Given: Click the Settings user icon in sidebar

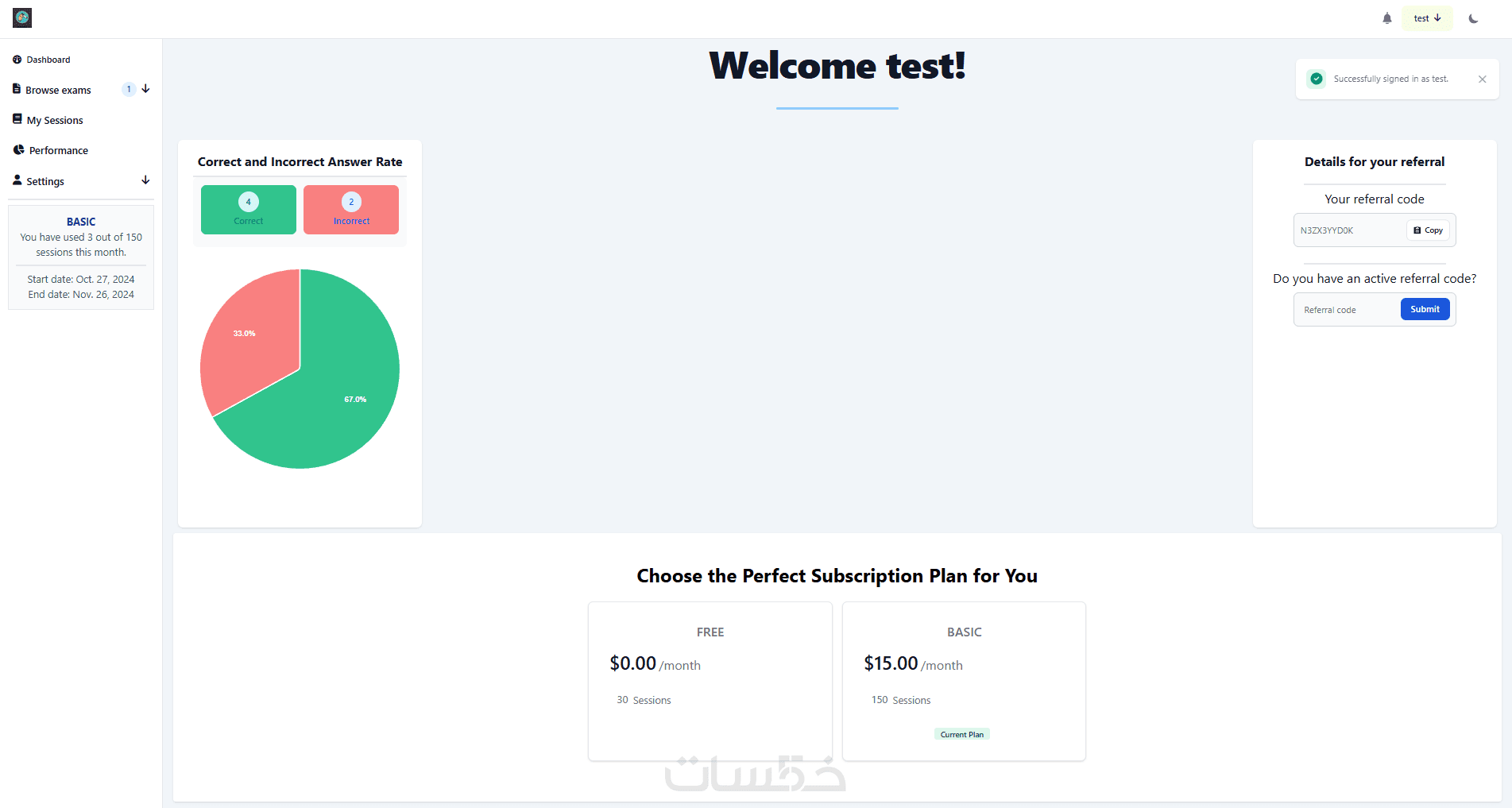Looking at the screenshot, I should pyautogui.click(x=17, y=180).
